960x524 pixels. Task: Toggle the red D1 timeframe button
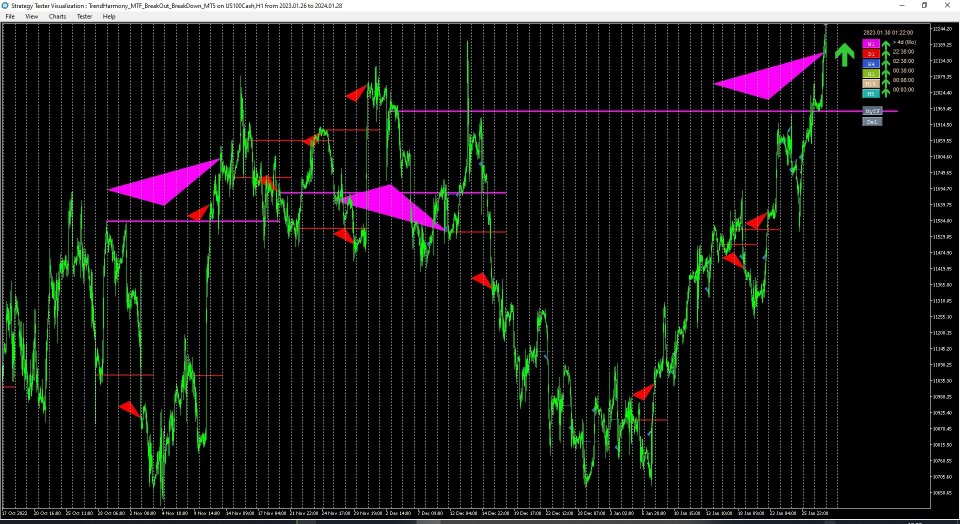coord(871,54)
